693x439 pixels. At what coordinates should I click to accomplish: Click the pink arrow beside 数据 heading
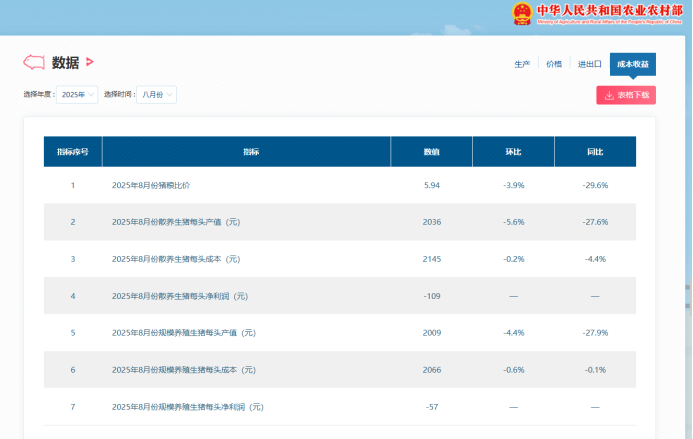(x=90, y=62)
